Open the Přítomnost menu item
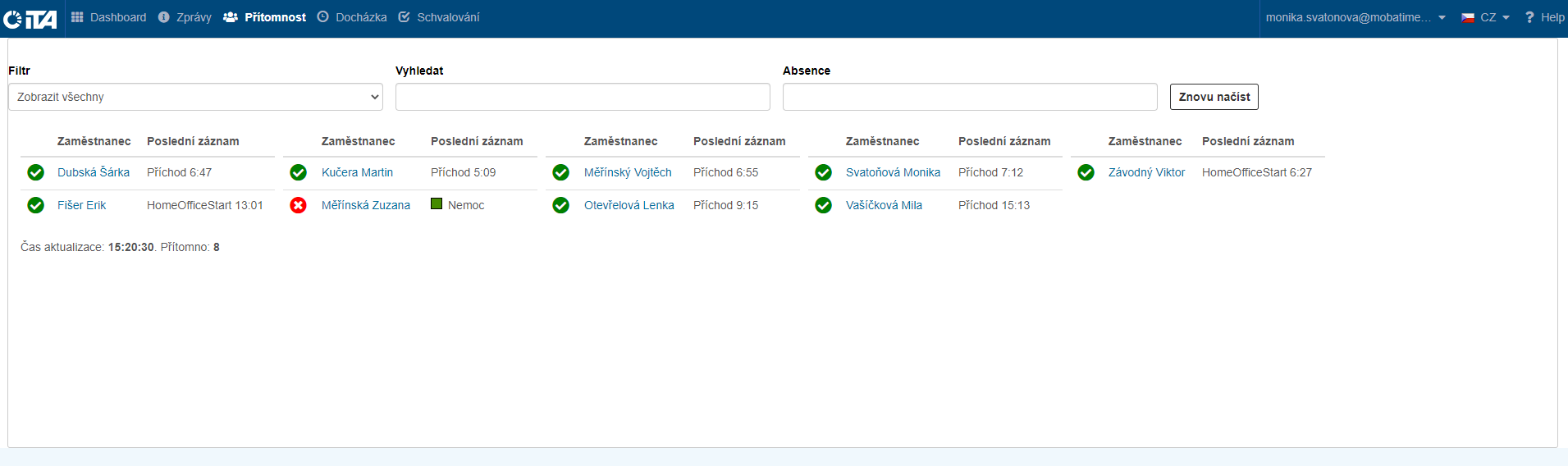 click(275, 17)
